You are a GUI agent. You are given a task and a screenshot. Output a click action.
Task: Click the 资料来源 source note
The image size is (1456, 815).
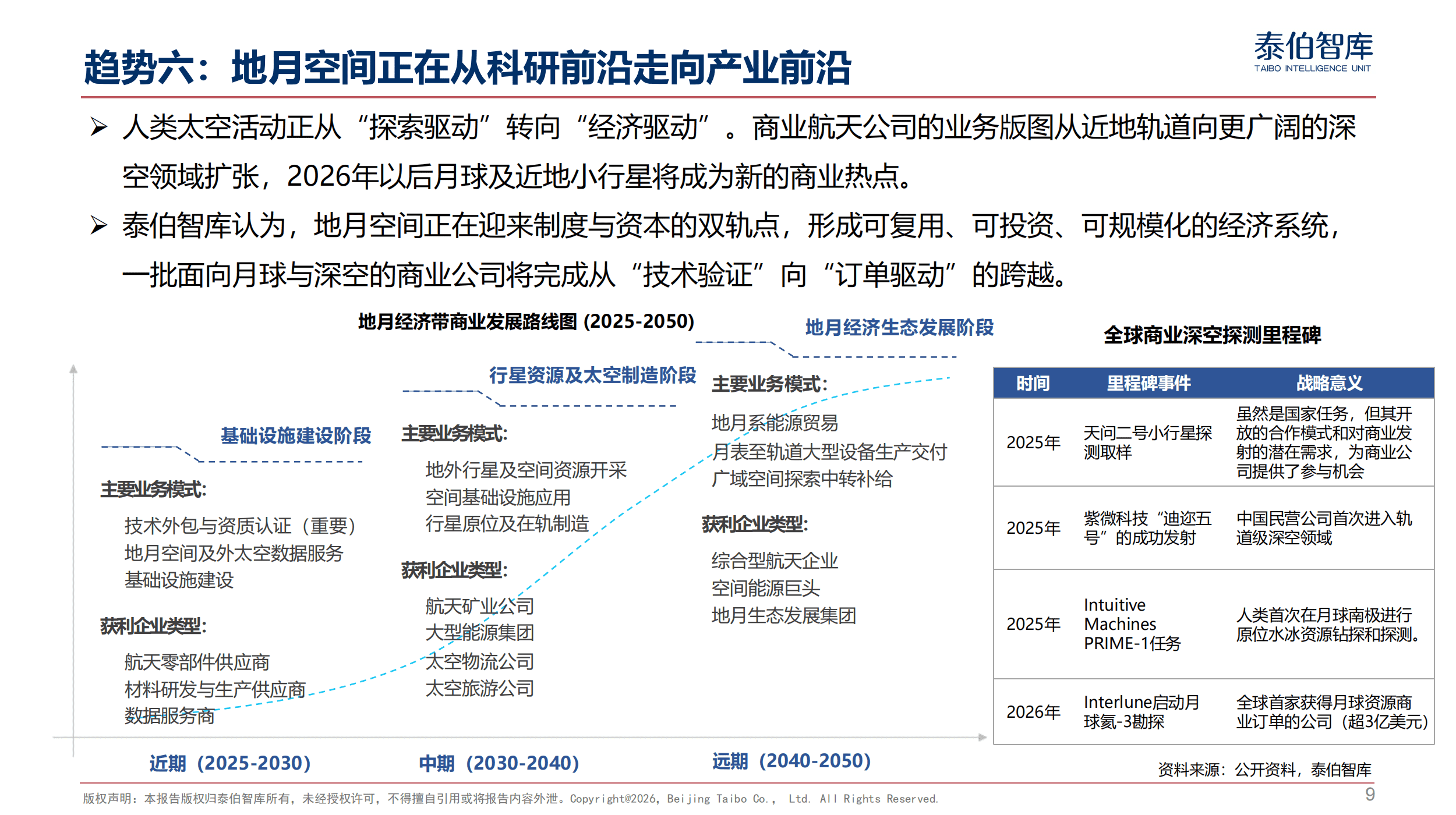coord(1264,770)
